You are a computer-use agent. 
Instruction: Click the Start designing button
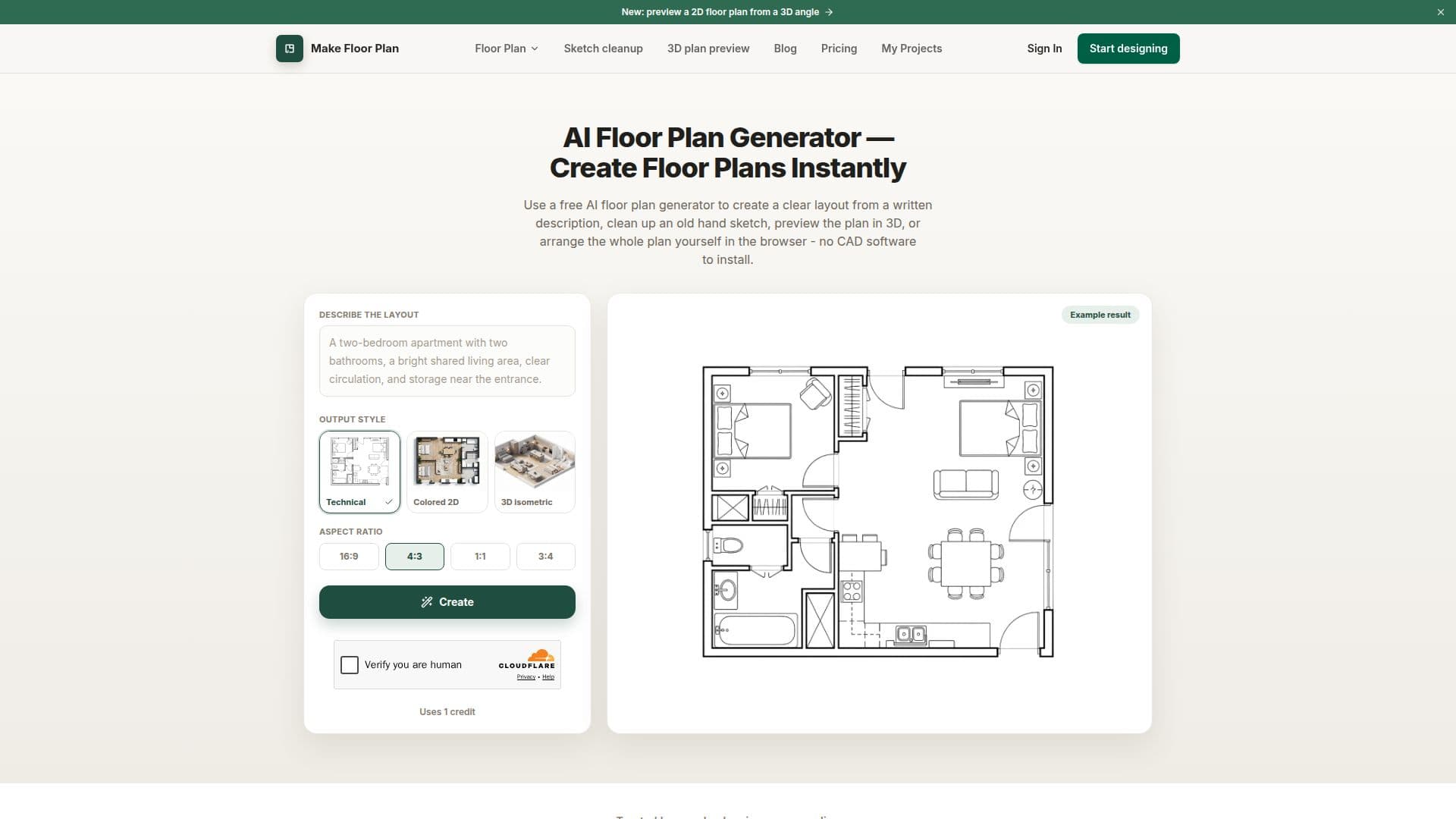click(x=1128, y=49)
